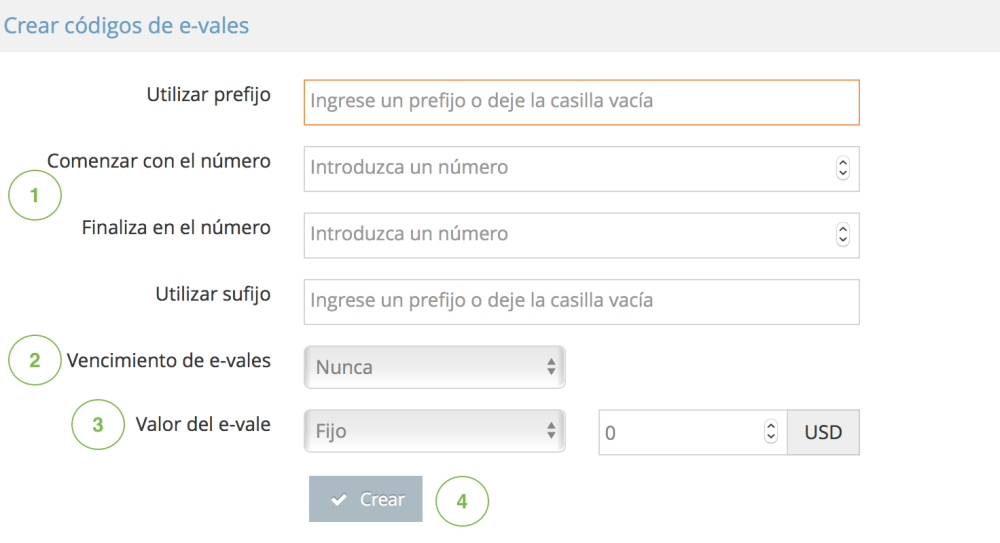The width and height of the screenshot is (1000, 543).
Task: Click the green circled number 2 marker
Action: (x=35, y=360)
